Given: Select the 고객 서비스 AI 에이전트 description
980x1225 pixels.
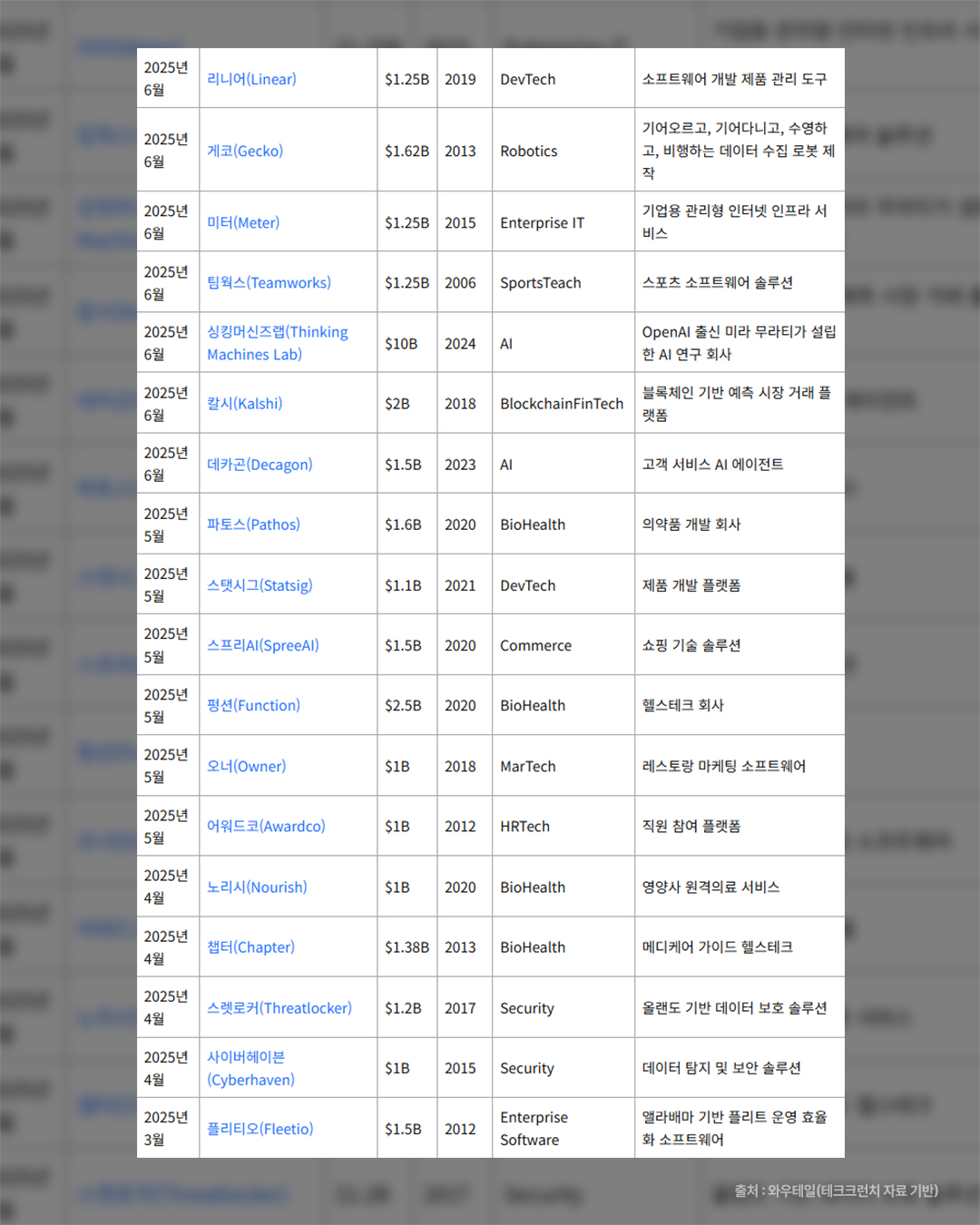Looking at the screenshot, I should (712, 464).
